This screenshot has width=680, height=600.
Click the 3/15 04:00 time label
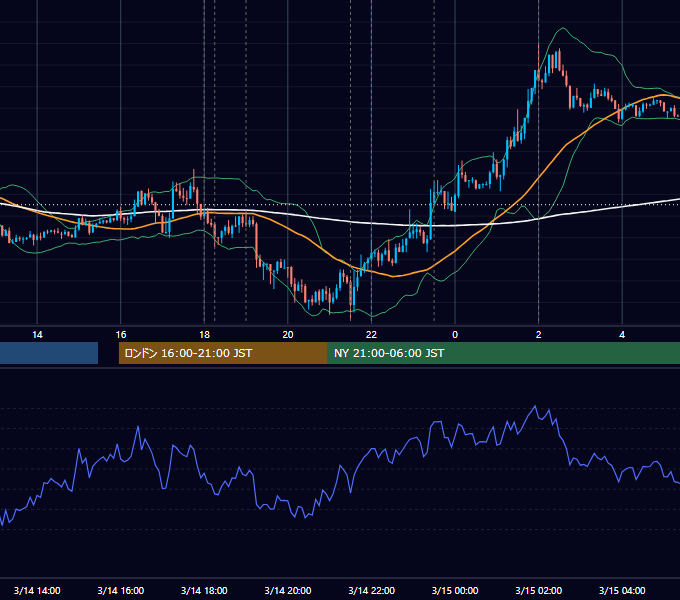coord(622,590)
